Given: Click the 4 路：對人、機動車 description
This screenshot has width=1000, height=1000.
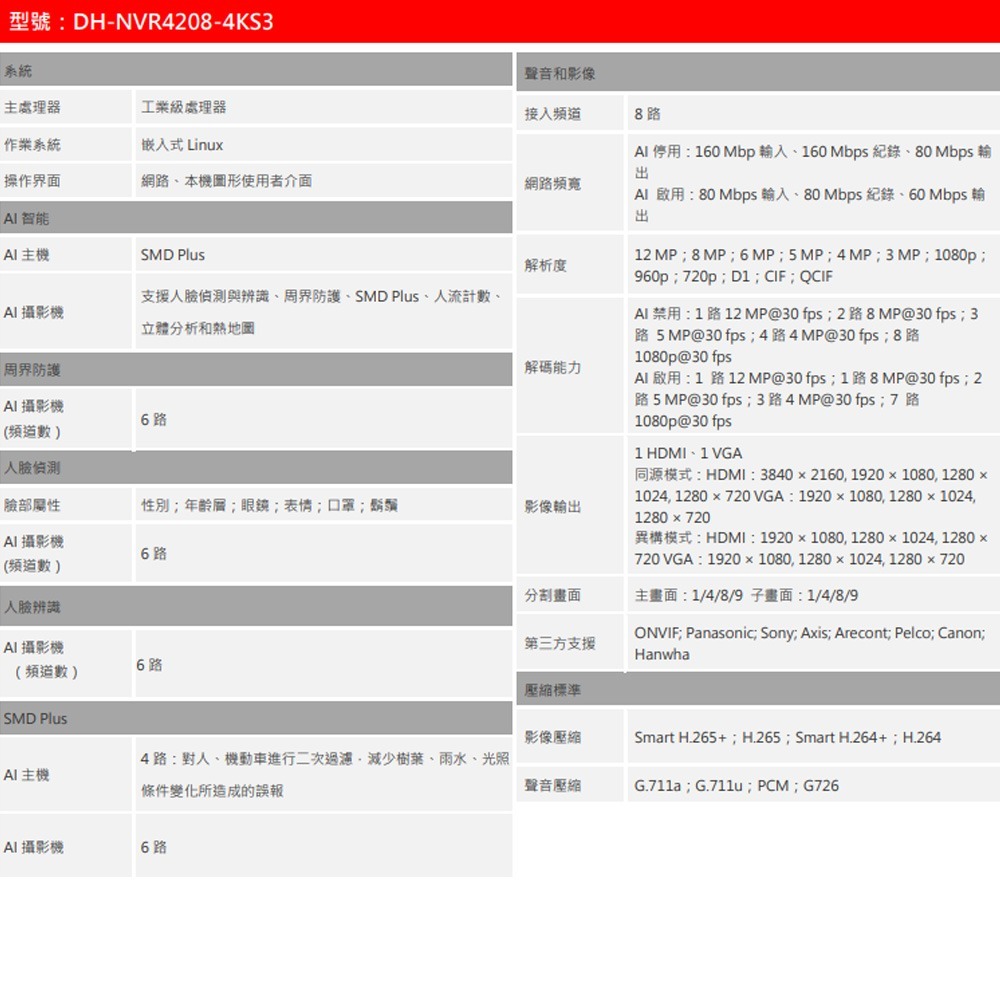Looking at the screenshot, I should point(324,775).
